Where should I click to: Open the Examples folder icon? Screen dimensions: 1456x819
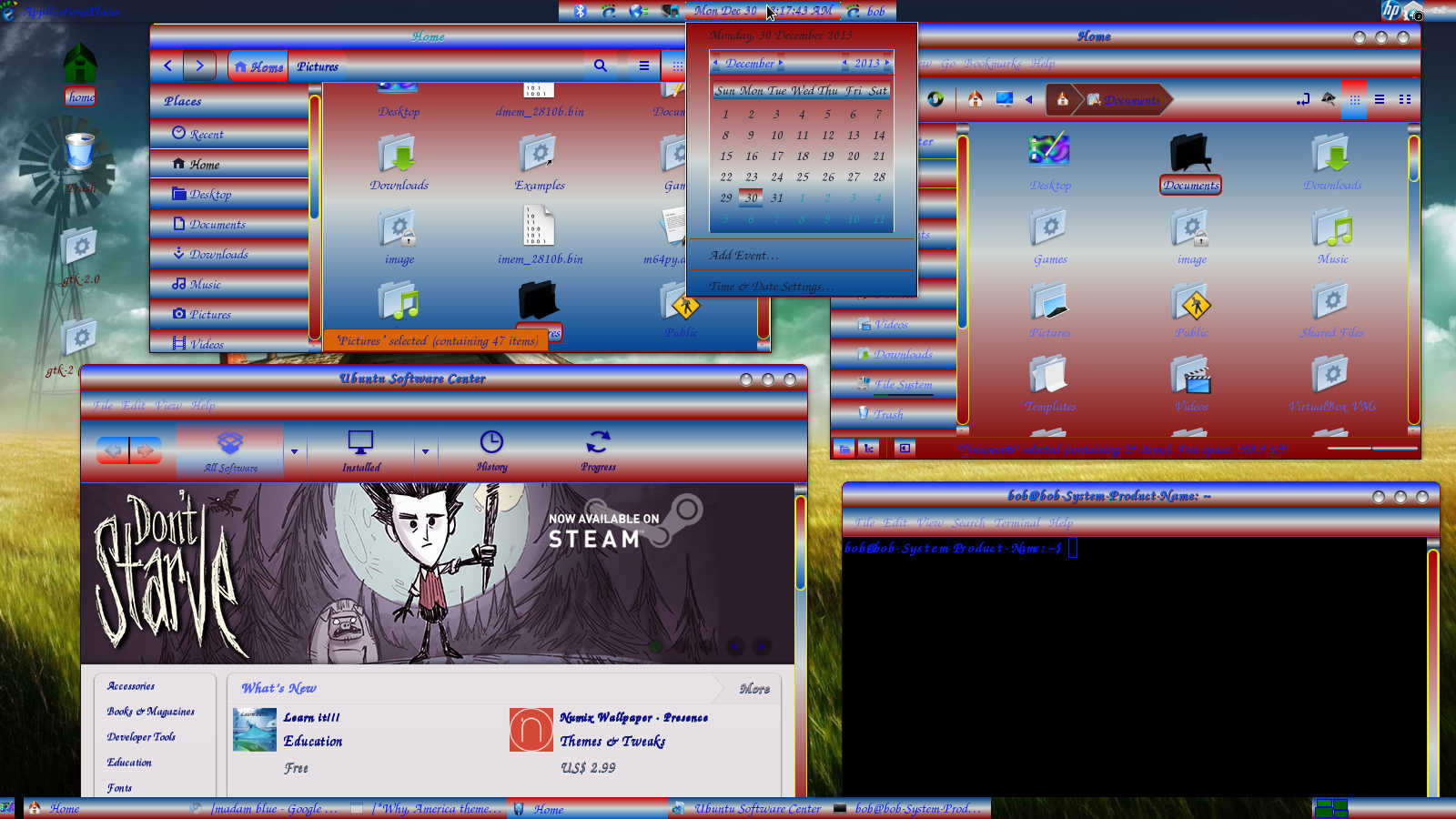(539, 162)
